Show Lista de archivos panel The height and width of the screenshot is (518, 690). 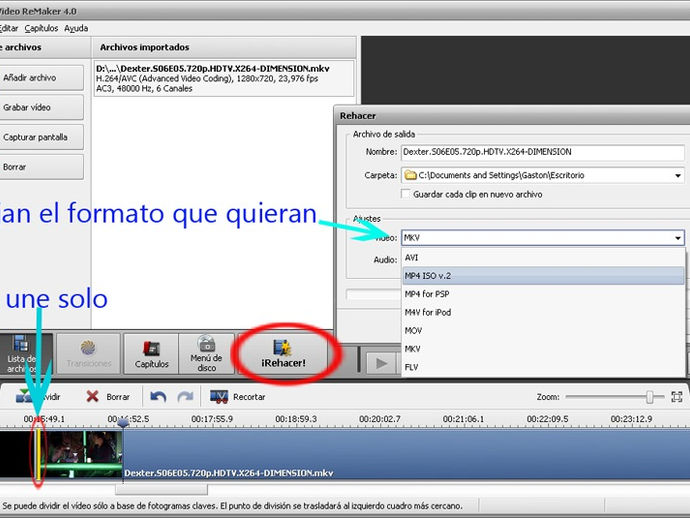[x=26, y=354]
